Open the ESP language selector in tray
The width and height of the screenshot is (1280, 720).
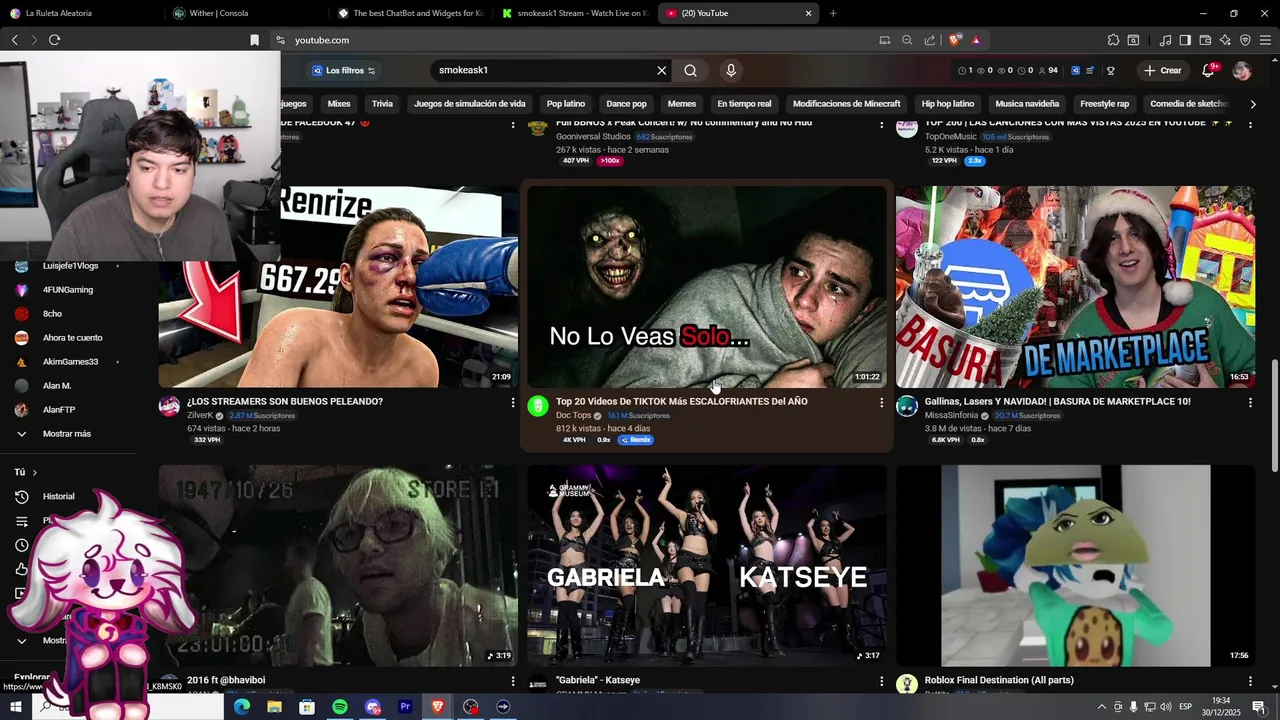coord(1185,707)
